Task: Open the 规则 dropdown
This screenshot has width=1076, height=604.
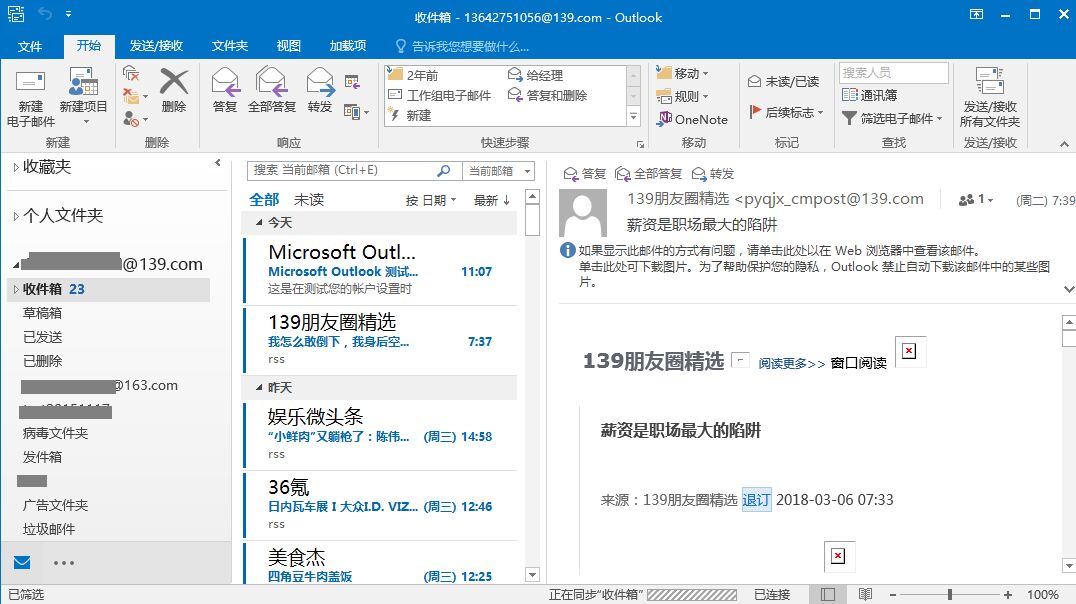Action: click(682, 96)
